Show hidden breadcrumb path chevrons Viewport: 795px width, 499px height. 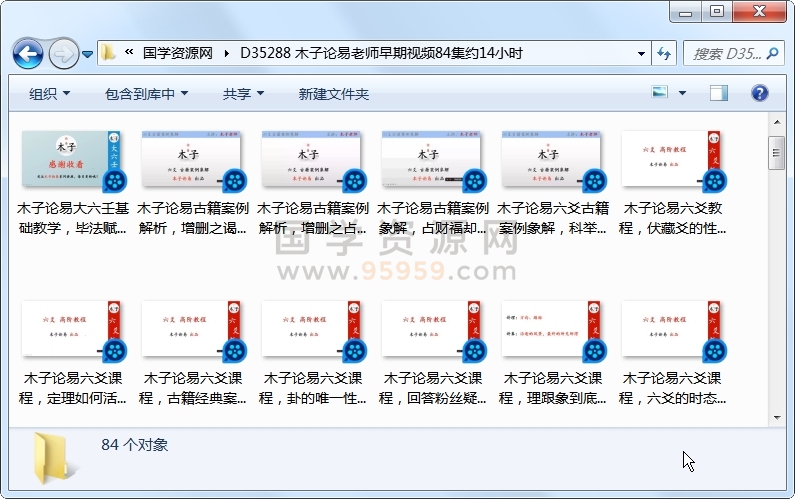129,52
